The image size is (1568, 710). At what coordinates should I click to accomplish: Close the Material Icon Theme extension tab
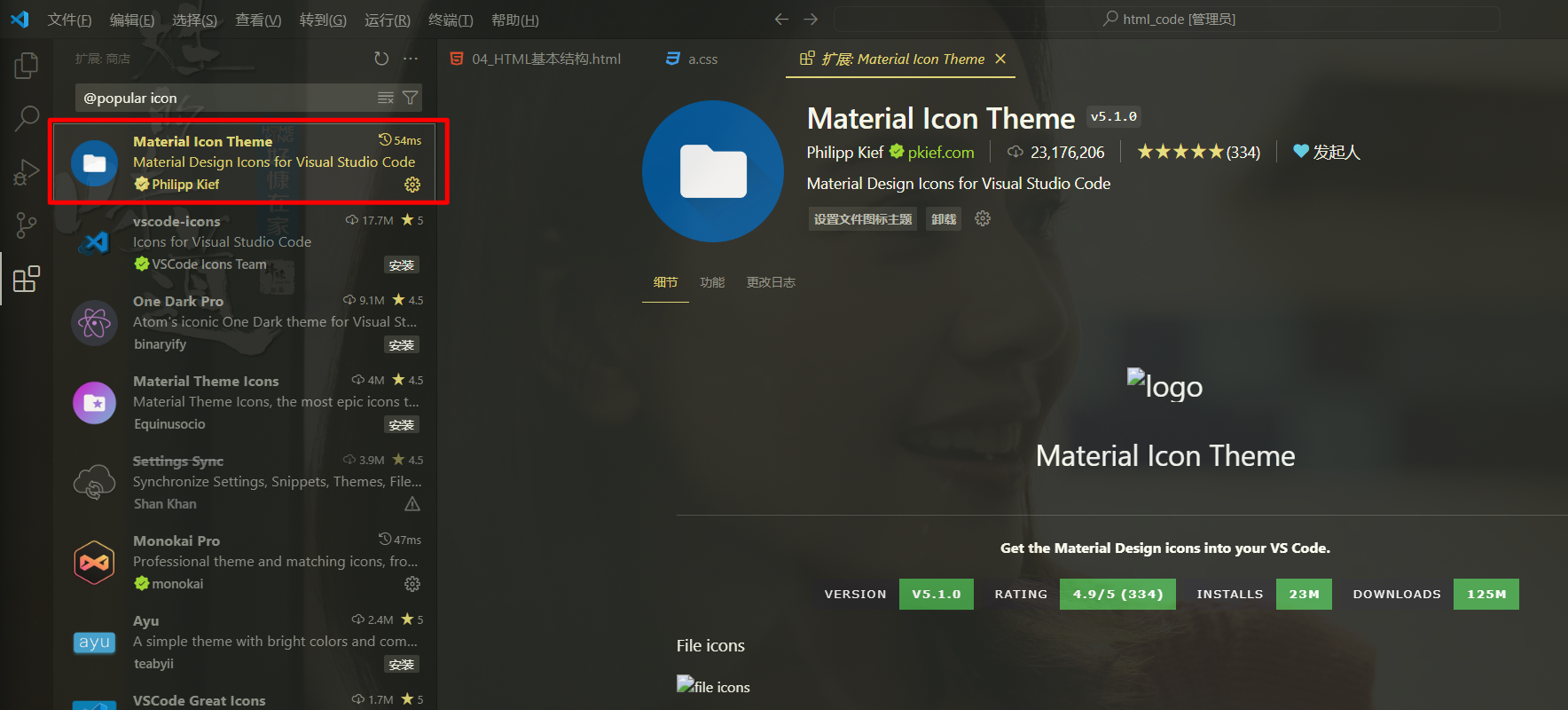1000,59
